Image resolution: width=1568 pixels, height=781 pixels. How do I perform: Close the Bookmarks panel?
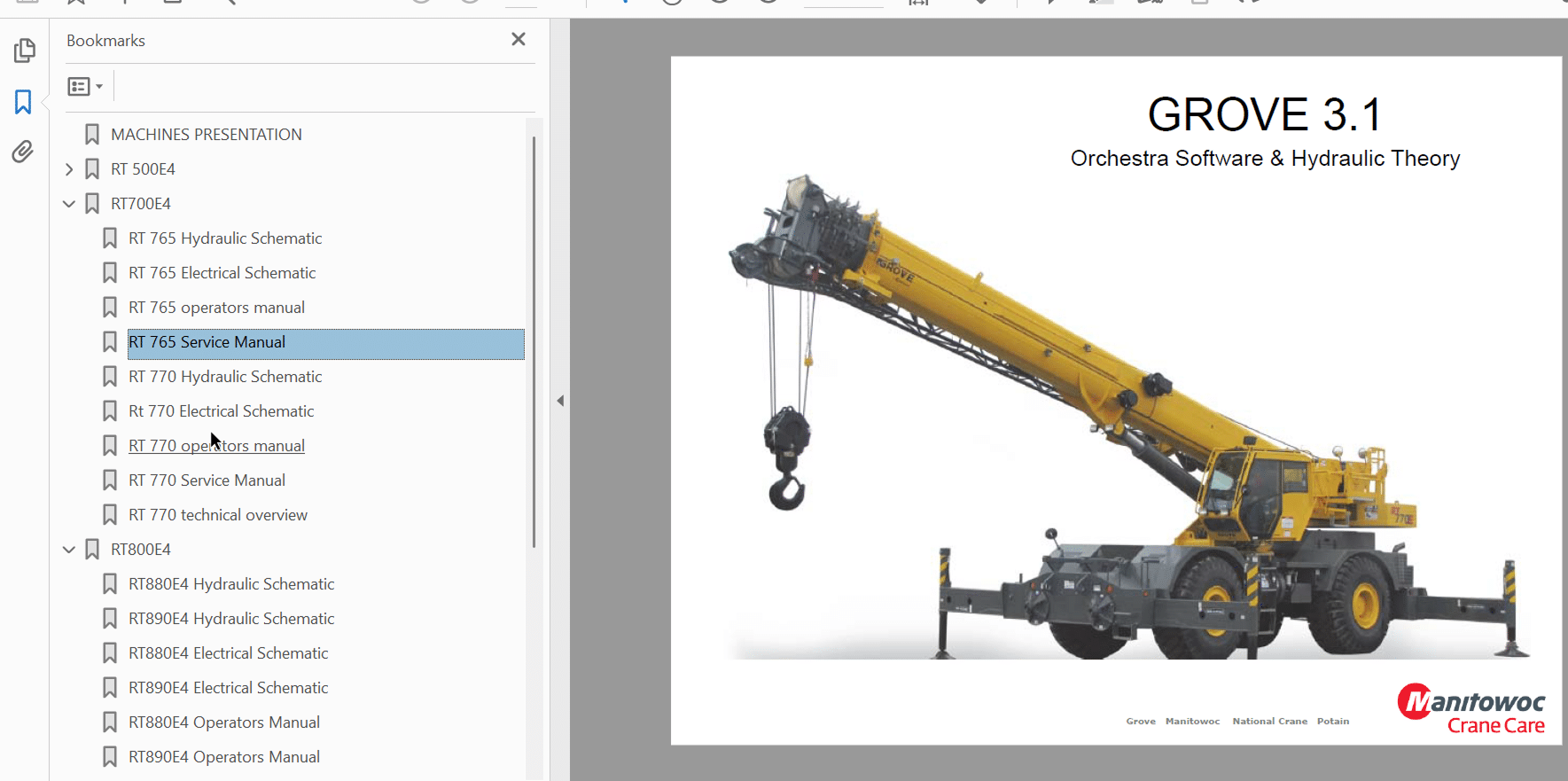(519, 39)
